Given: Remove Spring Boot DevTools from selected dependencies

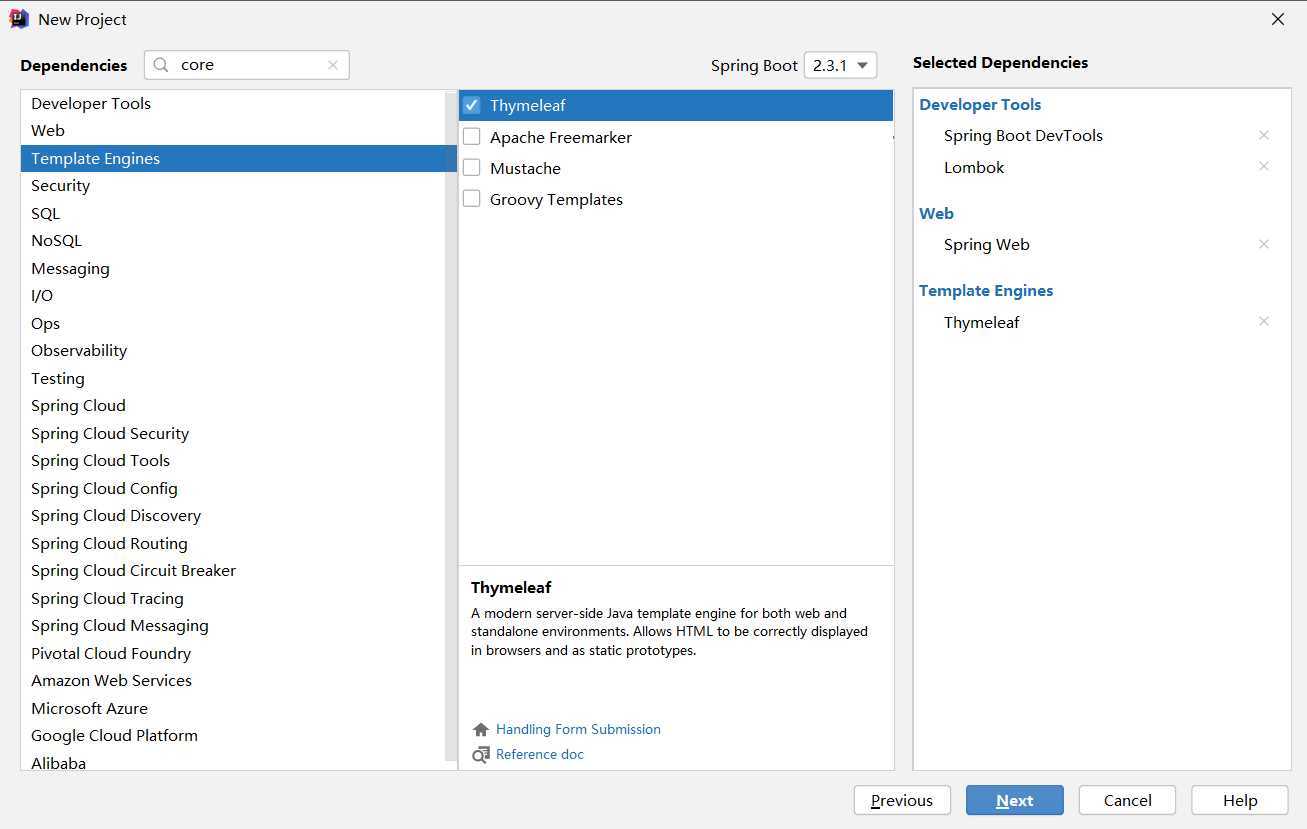Looking at the screenshot, I should 1264,136.
